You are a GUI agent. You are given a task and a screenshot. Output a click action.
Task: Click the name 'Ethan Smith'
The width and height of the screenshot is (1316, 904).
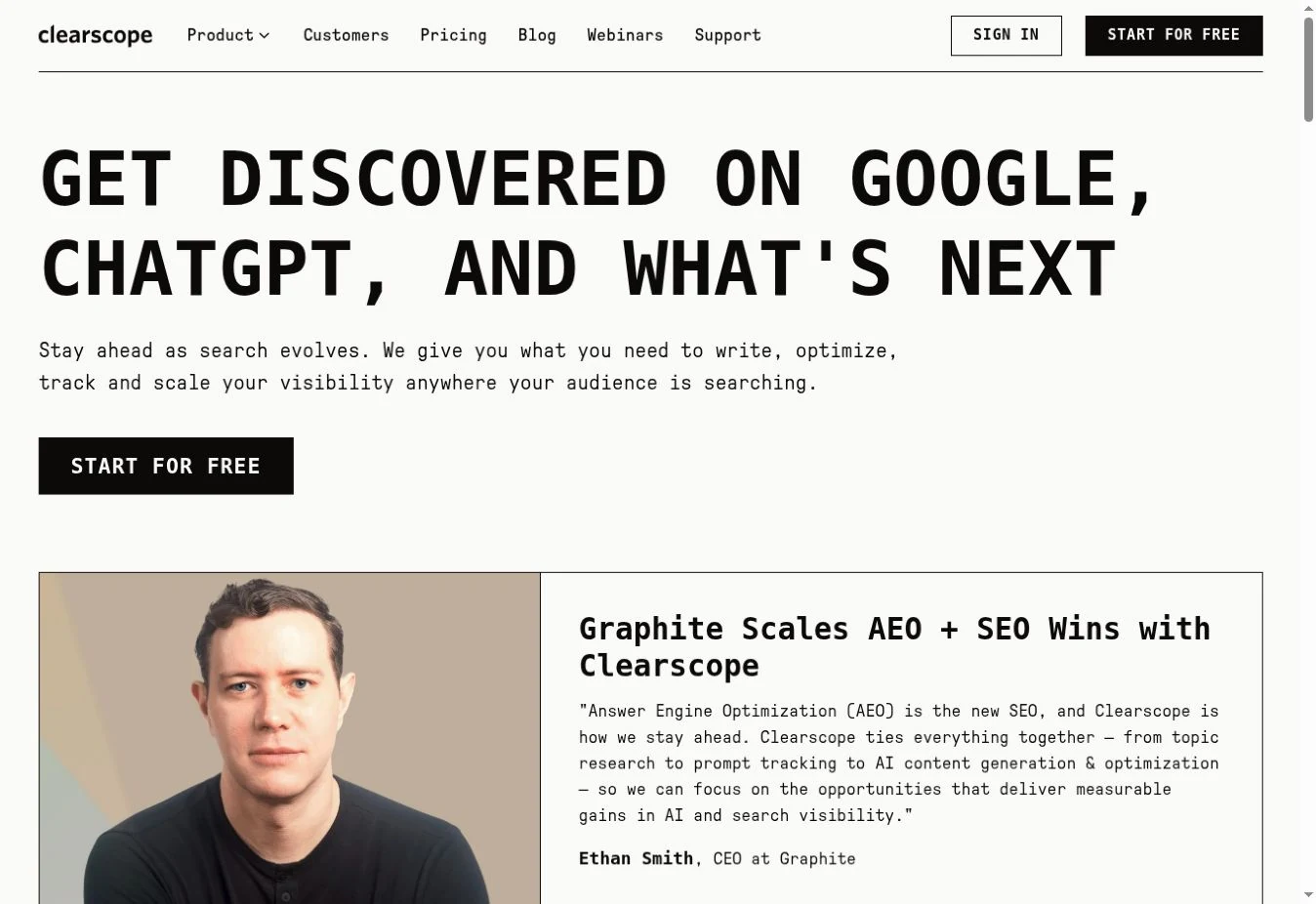tap(636, 858)
